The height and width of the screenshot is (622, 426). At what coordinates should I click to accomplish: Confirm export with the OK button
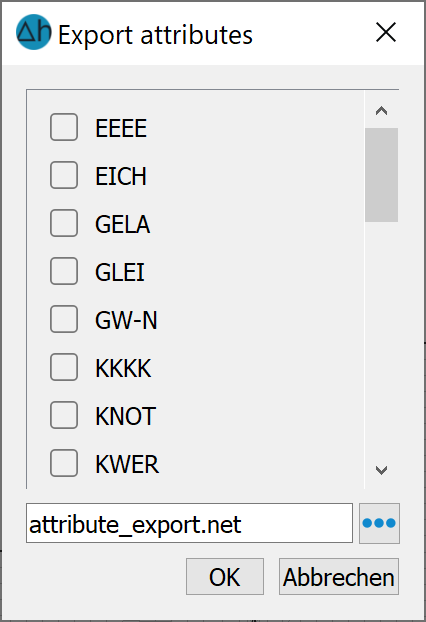pyautogui.click(x=225, y=577)
